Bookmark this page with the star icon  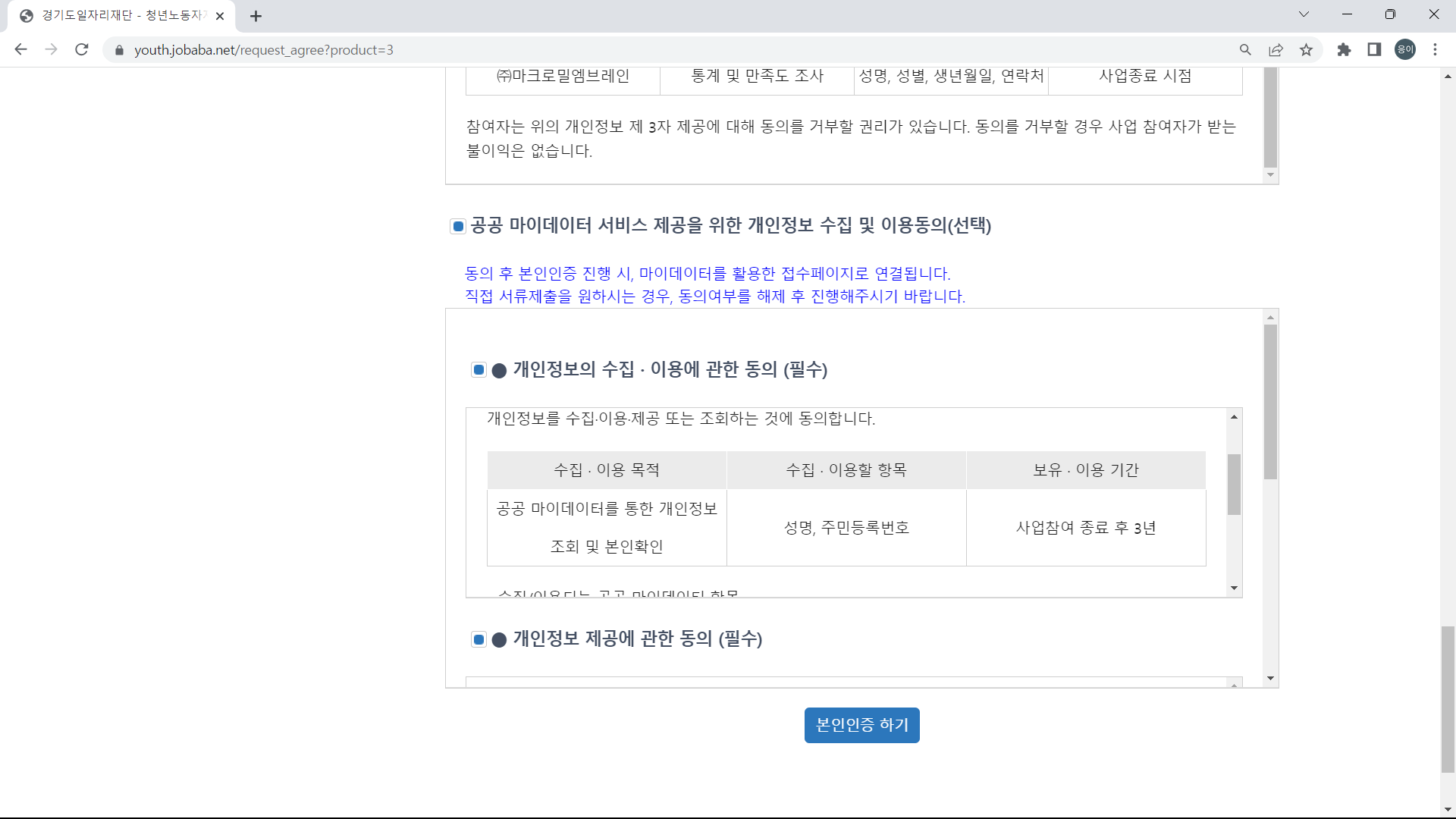point(1306,49)
